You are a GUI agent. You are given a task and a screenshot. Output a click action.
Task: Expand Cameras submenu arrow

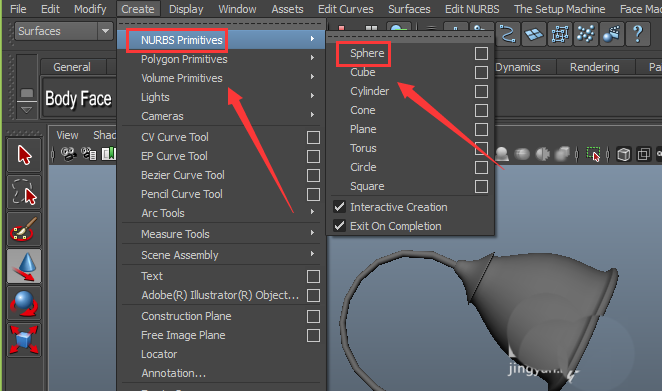(312, 114)
